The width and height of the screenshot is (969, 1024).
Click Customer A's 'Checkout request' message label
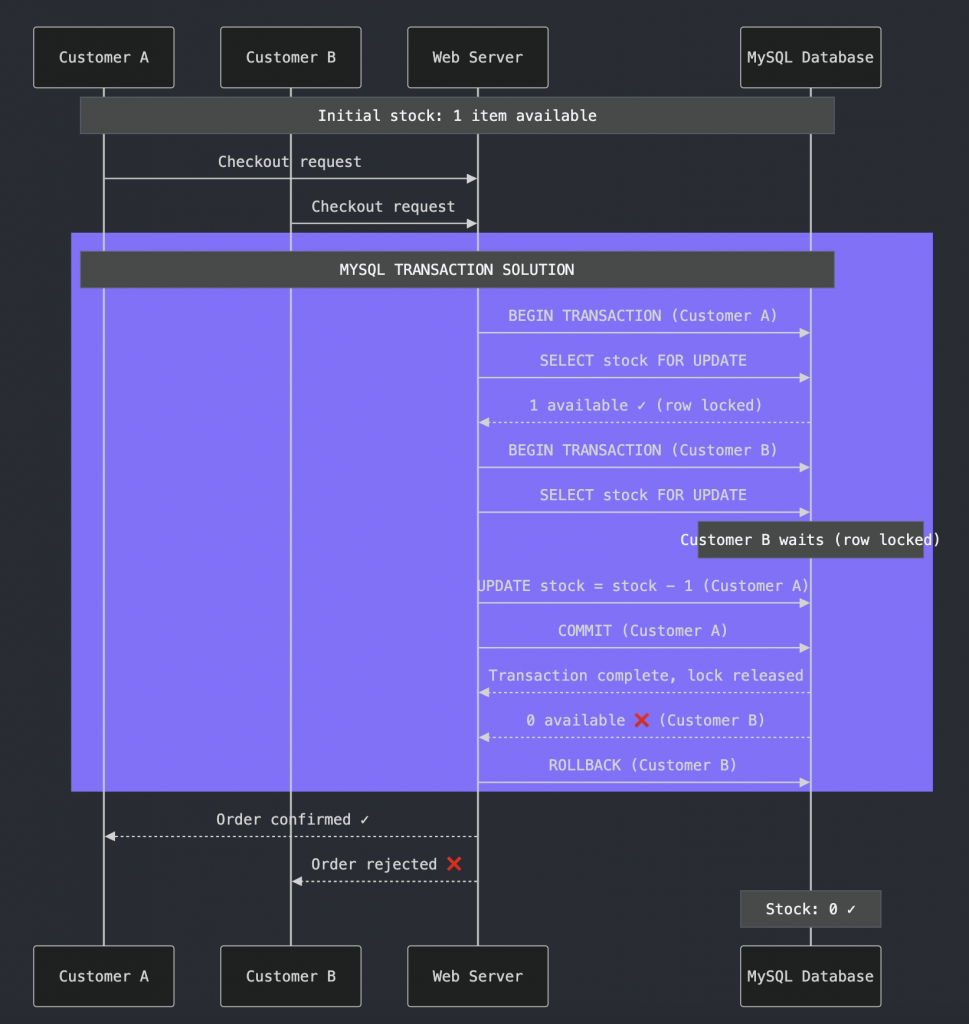tap(289, 162)
